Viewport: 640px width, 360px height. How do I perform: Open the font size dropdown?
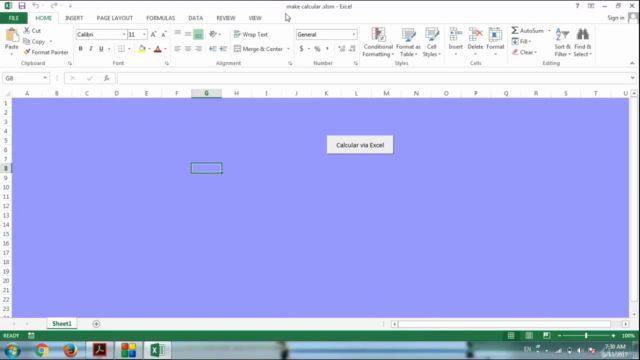tap(144, 34)
